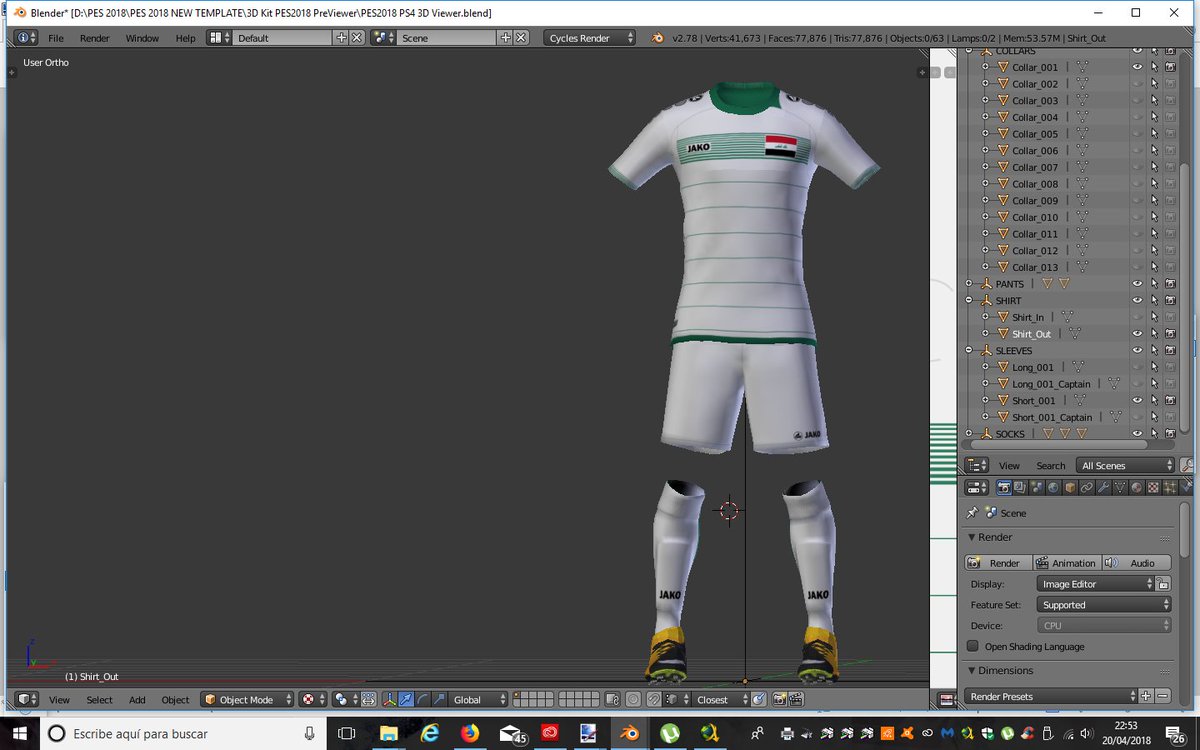Toggle visibility eye of Collar_001
1200x750 pixels.
click(1137, 67)
